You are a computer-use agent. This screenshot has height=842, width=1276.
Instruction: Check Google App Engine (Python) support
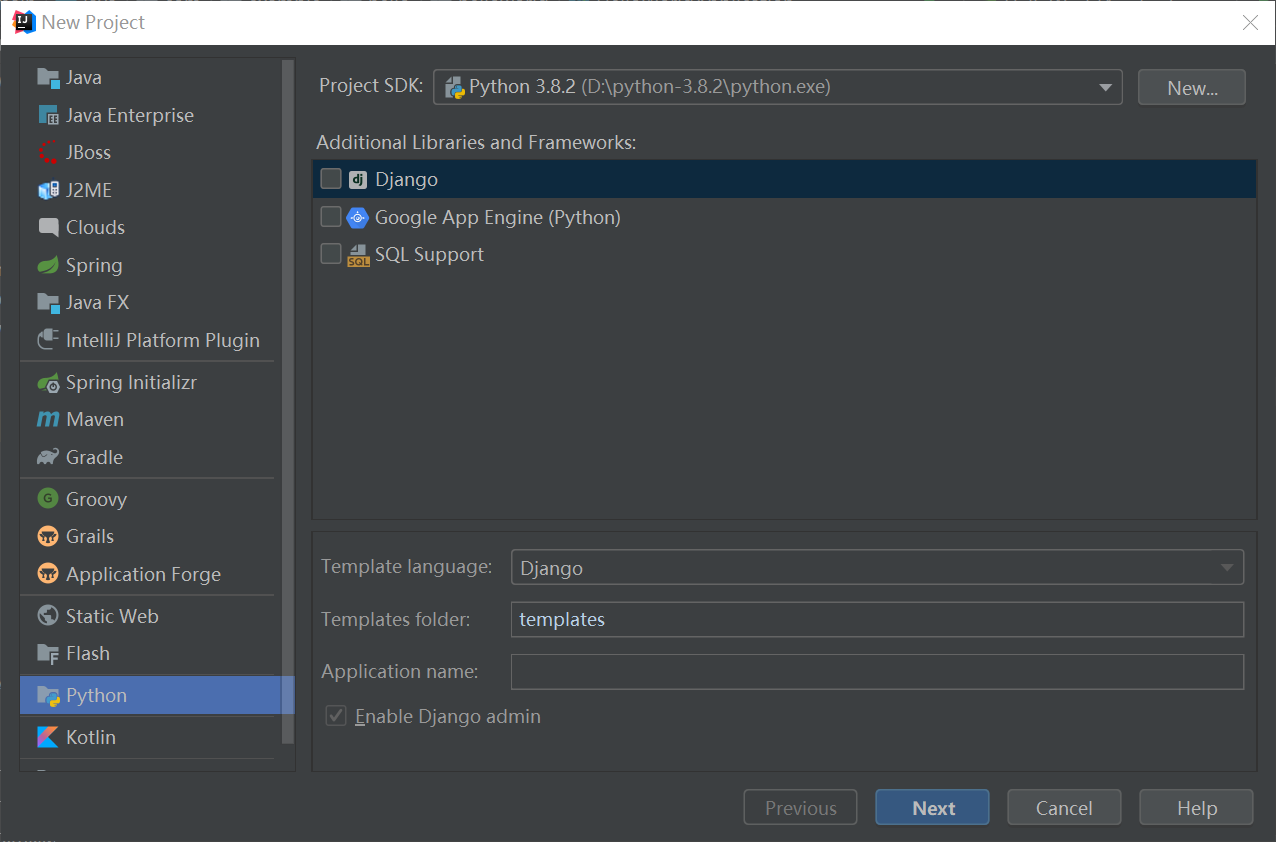[331, 216]
